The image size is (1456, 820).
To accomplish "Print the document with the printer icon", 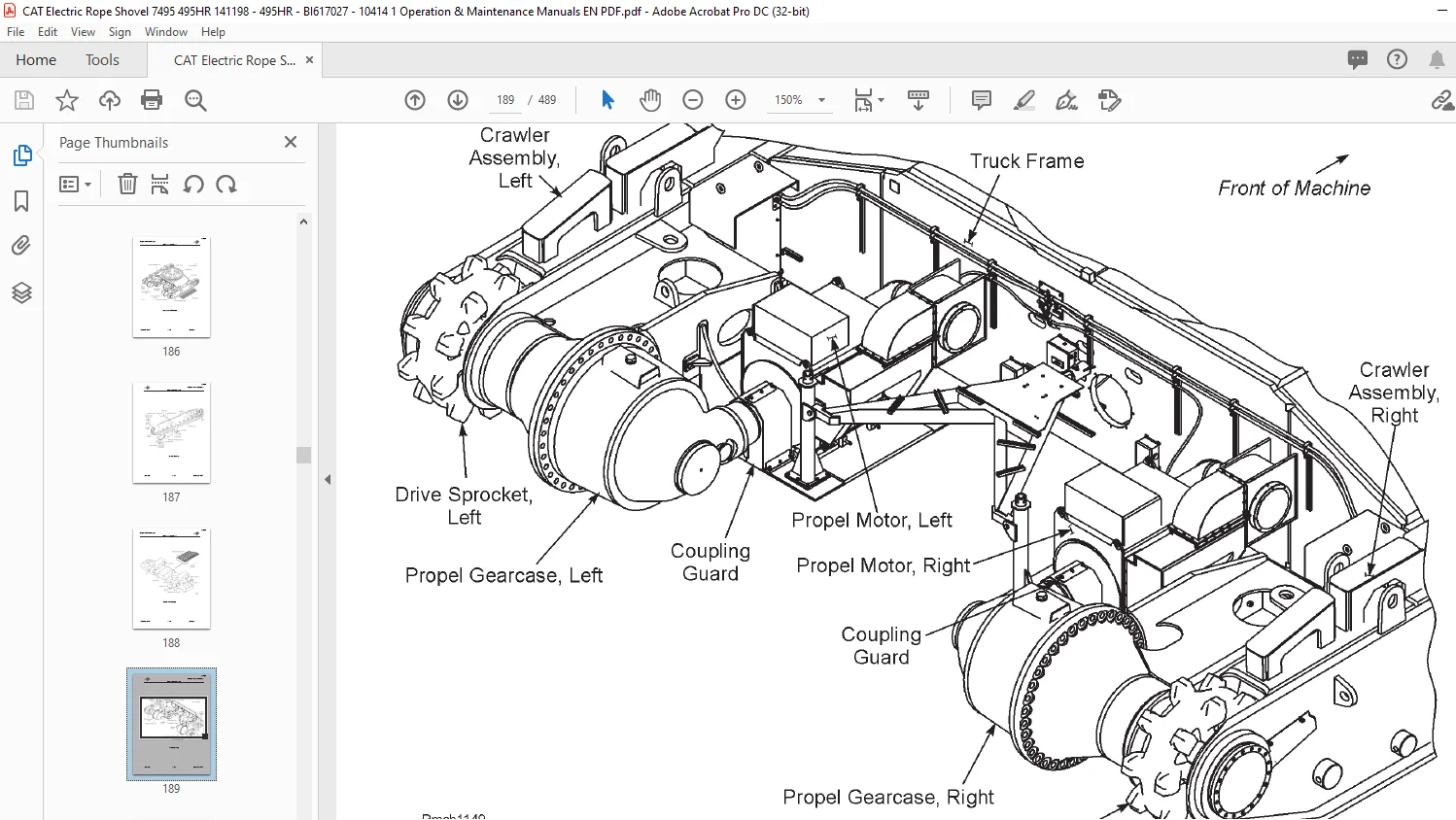I will (x=152, y=100).
